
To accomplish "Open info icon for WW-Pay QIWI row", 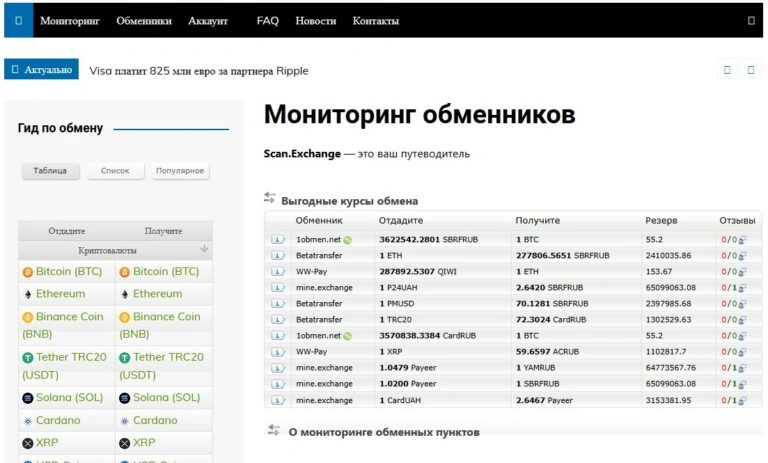I will [278, 271].
